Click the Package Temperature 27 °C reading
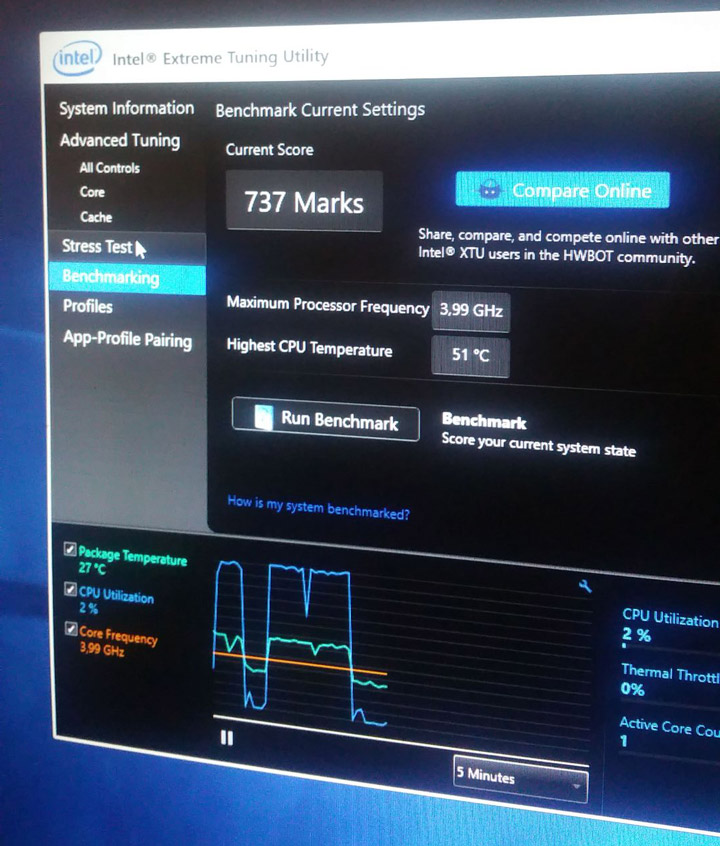 tap(92, 568)
